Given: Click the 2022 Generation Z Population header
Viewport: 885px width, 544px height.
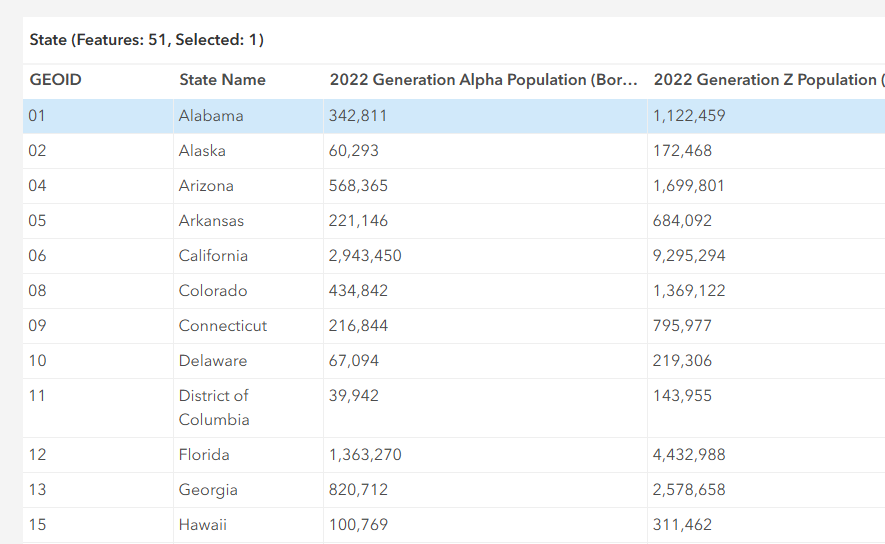Looking at the screenshot, I should pos(767,80).
